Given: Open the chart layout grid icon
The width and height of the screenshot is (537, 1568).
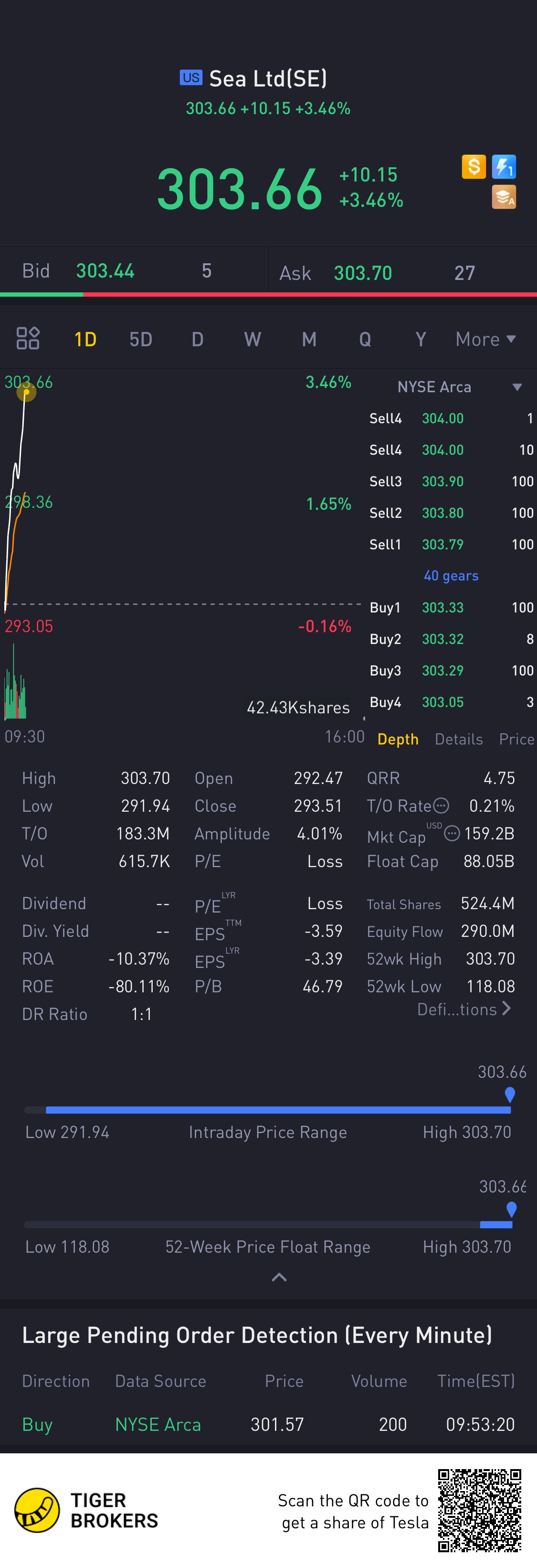Looking at the screenshot, I should click(28, 338).
